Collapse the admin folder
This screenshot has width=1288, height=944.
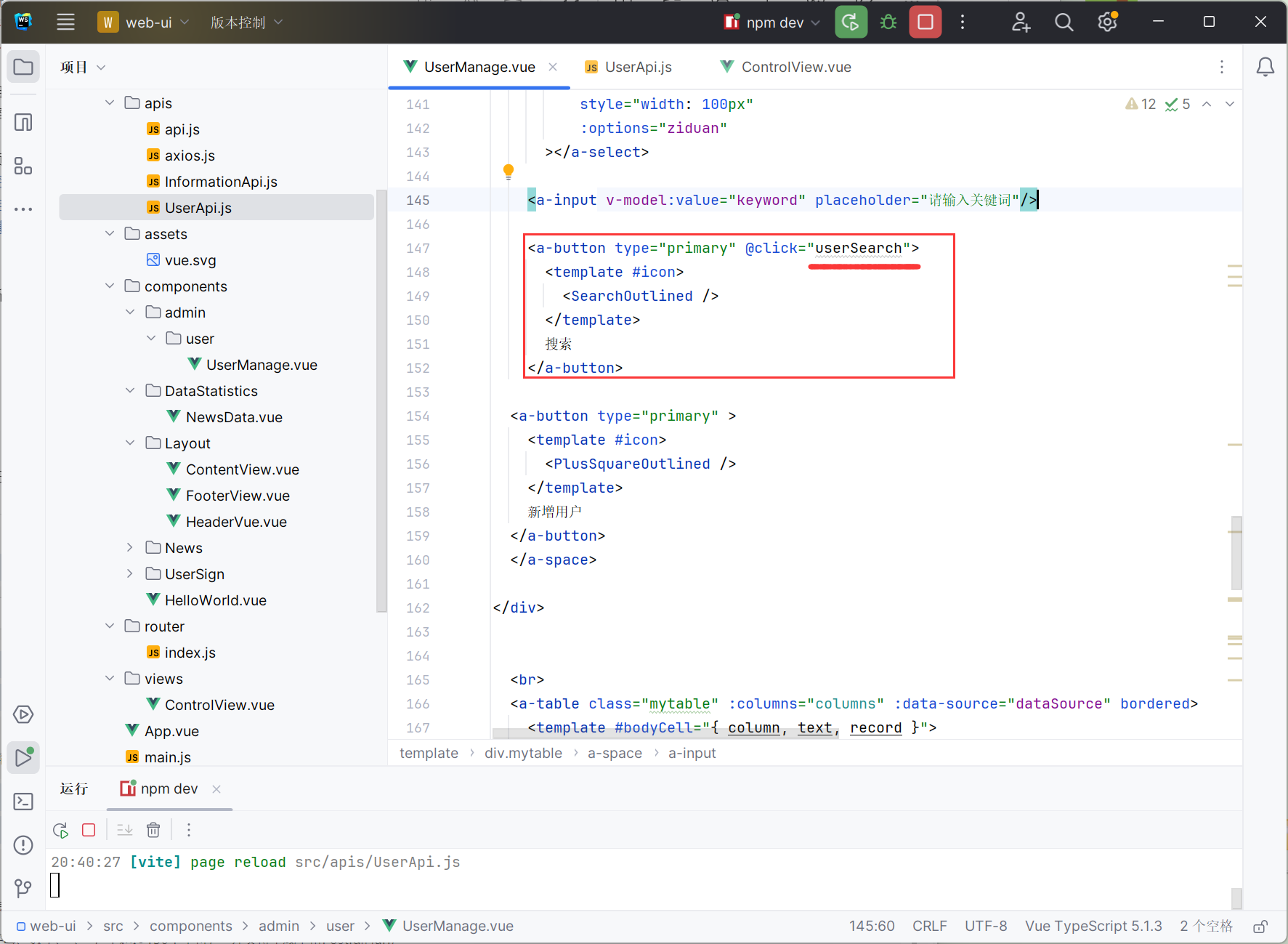[x=130, y=312]
